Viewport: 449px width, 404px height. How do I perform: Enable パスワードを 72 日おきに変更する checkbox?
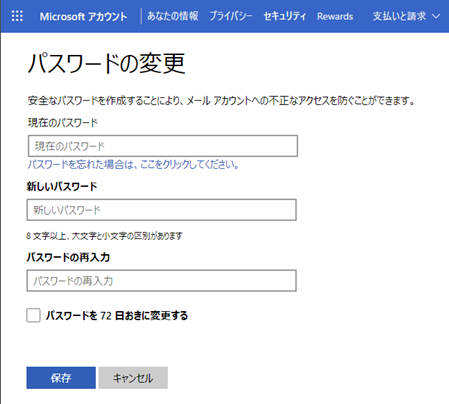tap(33, 315)
